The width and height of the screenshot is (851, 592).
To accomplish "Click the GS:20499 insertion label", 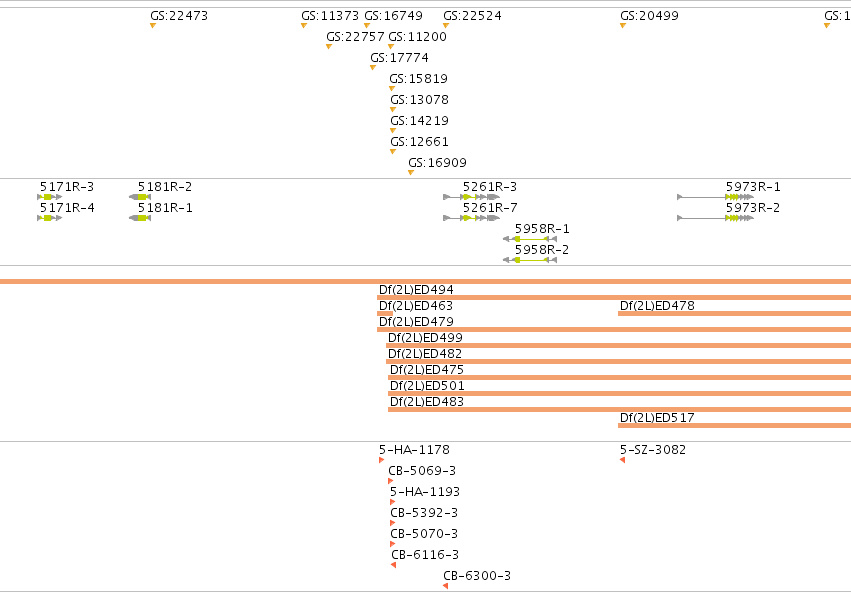I will point(649,16).
